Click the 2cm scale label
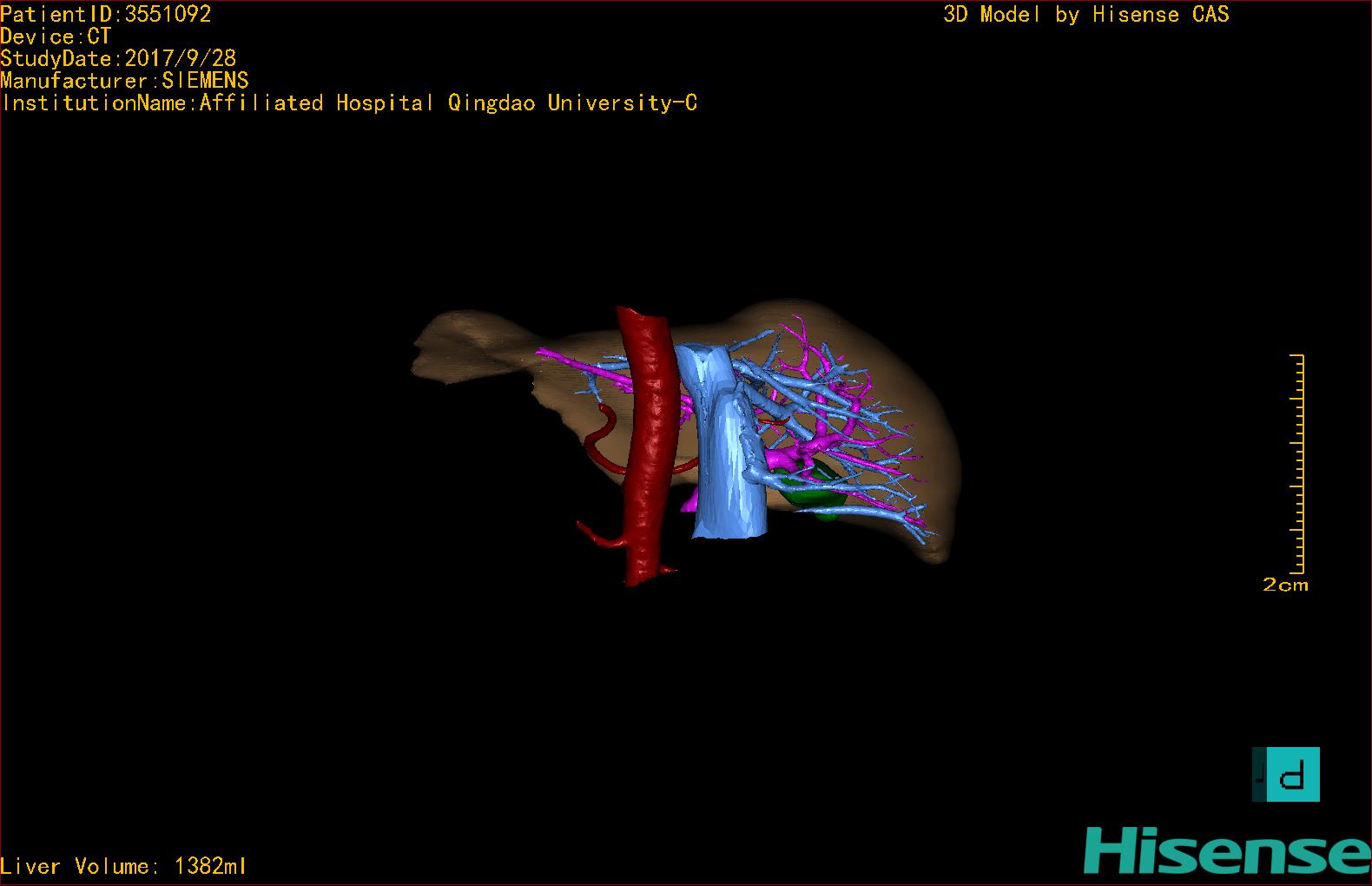Image resolution: width=1372 pixels, height=886 pixels. point(1285,585)
